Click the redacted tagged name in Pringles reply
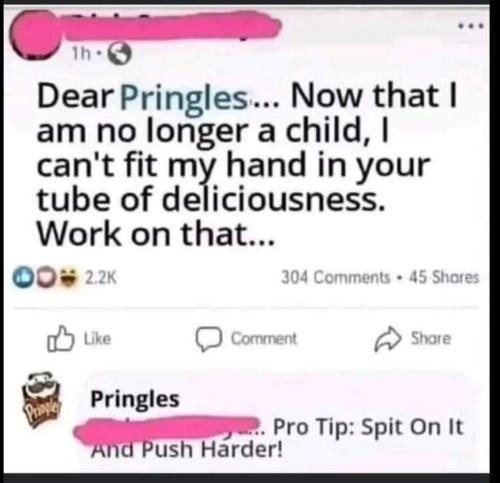Image resolution: width=500 pixels, height=483 pixels. [x=168, y=430]
